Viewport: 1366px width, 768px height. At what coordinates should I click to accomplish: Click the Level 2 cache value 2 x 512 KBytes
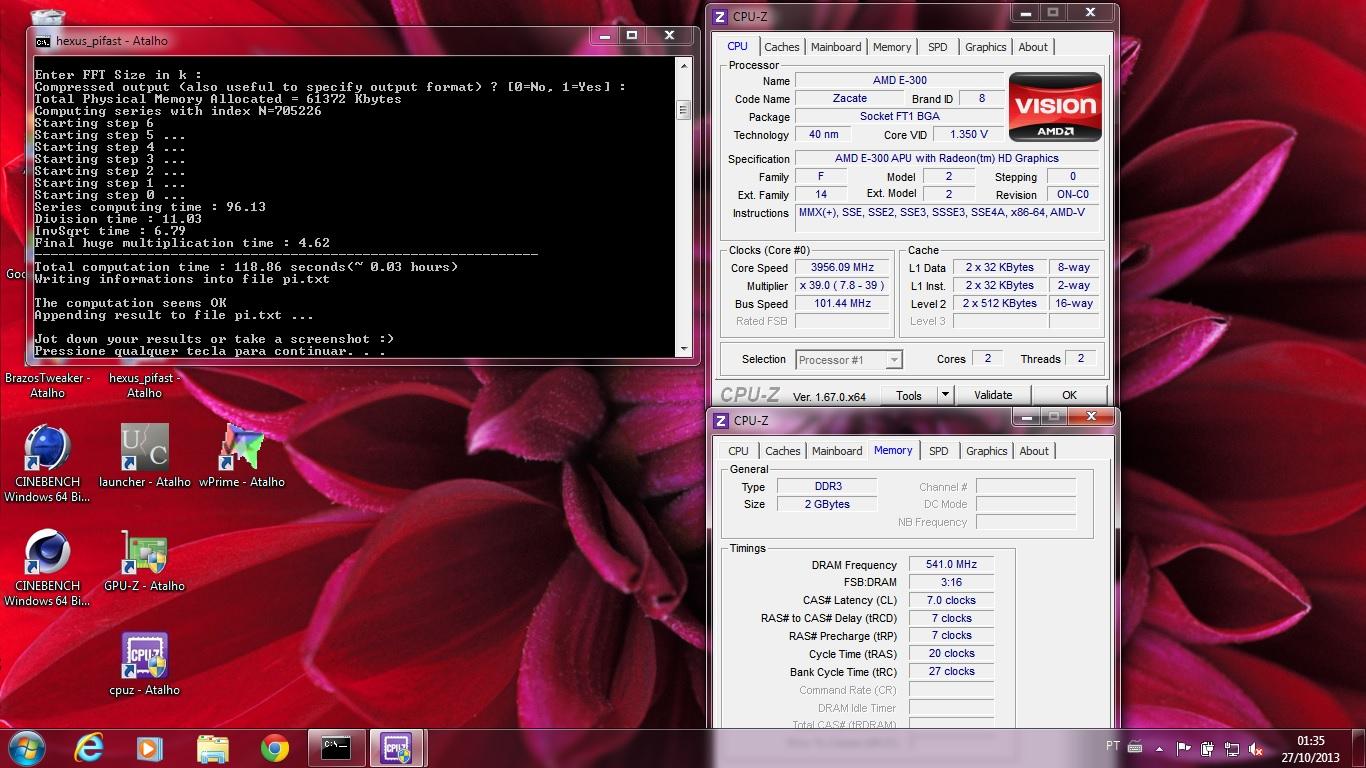(x=999, y=303)
